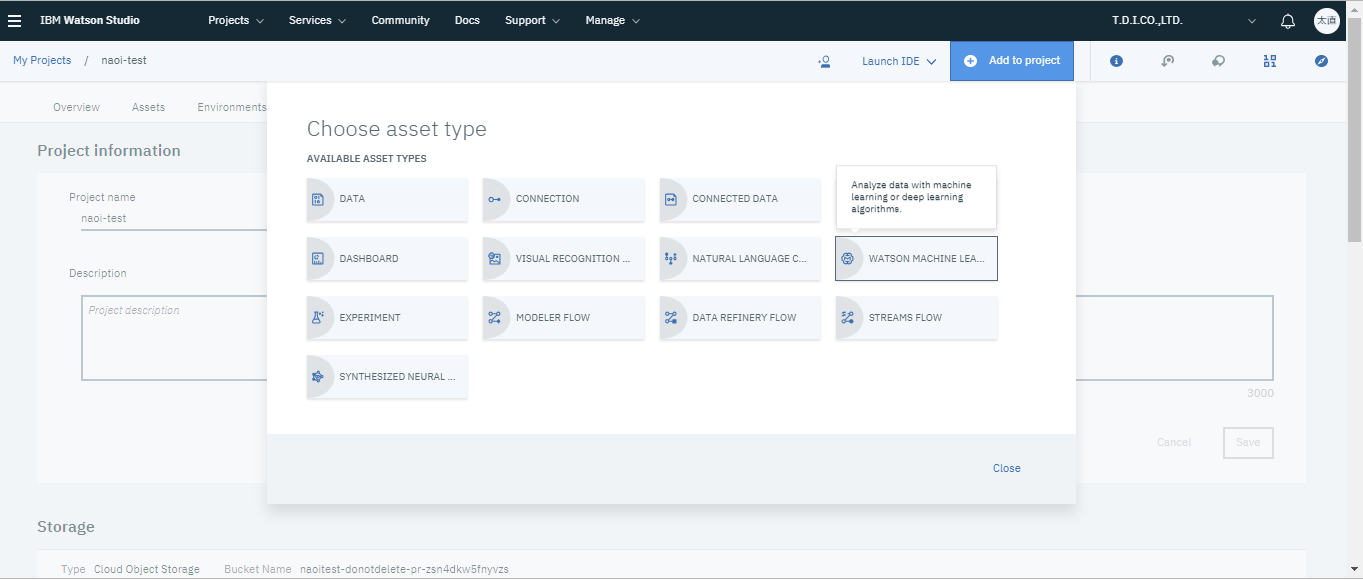This screenshot has height=581, width=1363.
Task: Open the hamburger navigation menu
Action: pos(14,20)
